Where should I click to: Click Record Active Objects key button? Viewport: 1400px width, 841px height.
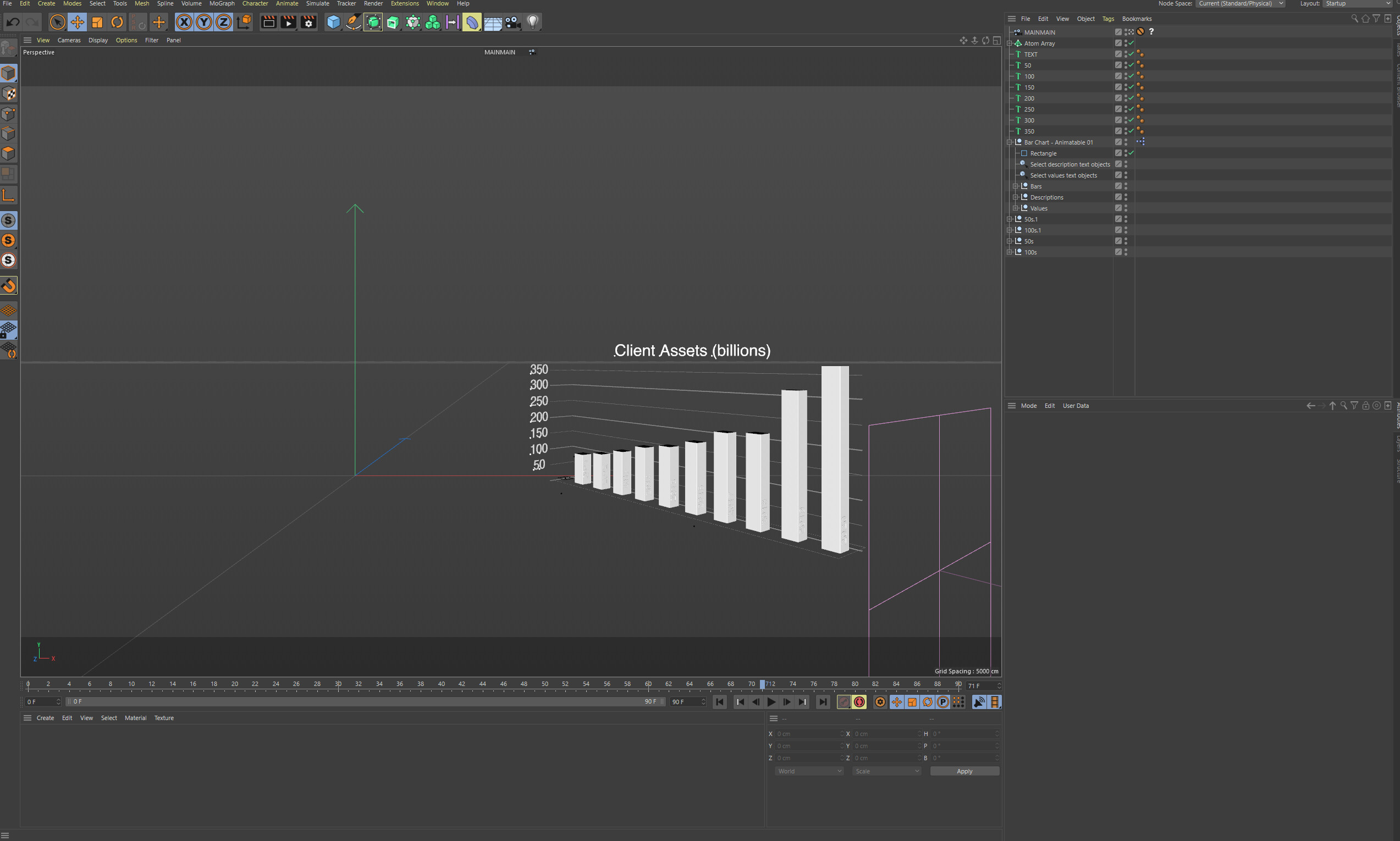click(844, 702)
